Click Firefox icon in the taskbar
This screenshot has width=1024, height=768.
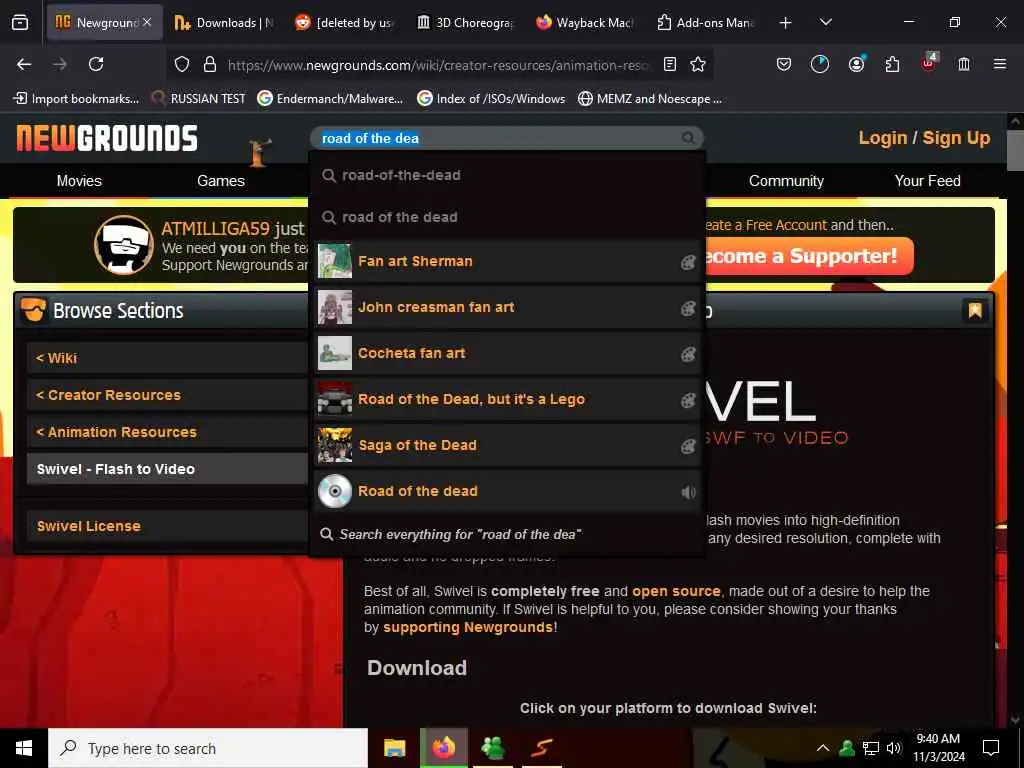pyautogui.click(x=444, y=748)
